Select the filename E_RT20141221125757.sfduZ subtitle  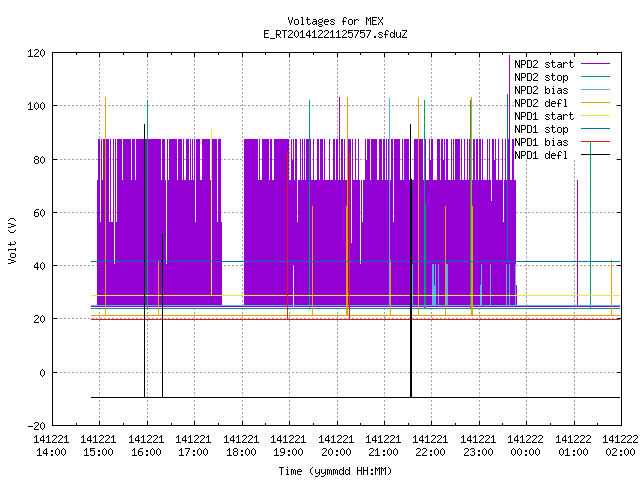pyautogui.click(x=335, y=34)
